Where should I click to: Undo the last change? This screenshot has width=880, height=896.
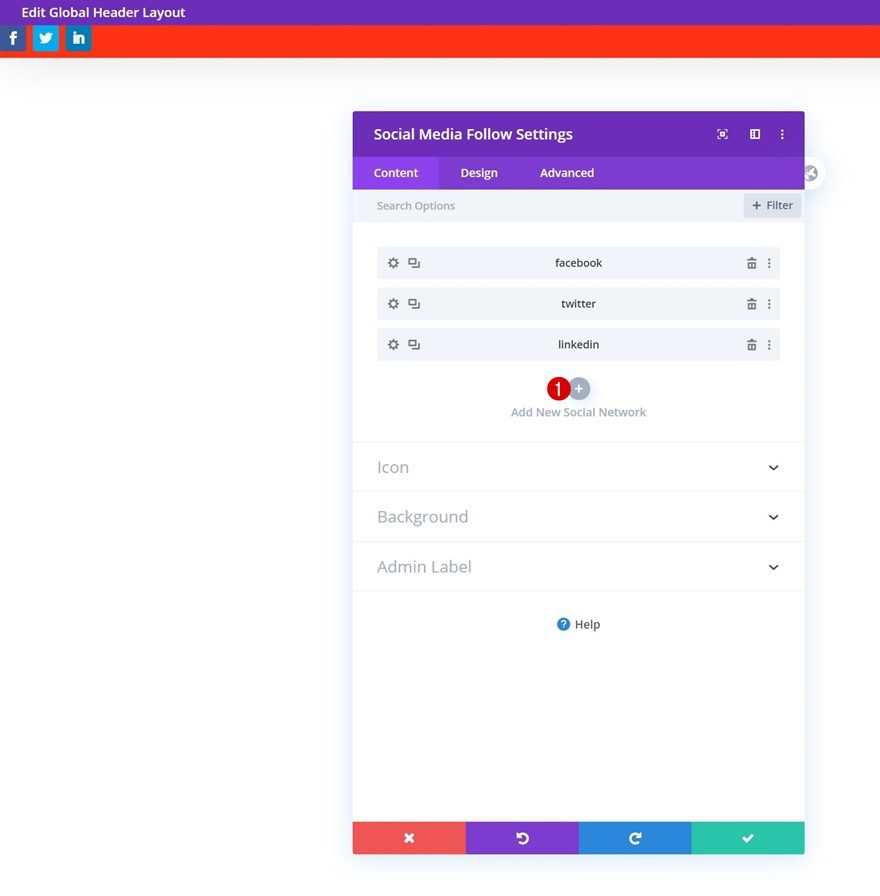[x=522, y=838]
